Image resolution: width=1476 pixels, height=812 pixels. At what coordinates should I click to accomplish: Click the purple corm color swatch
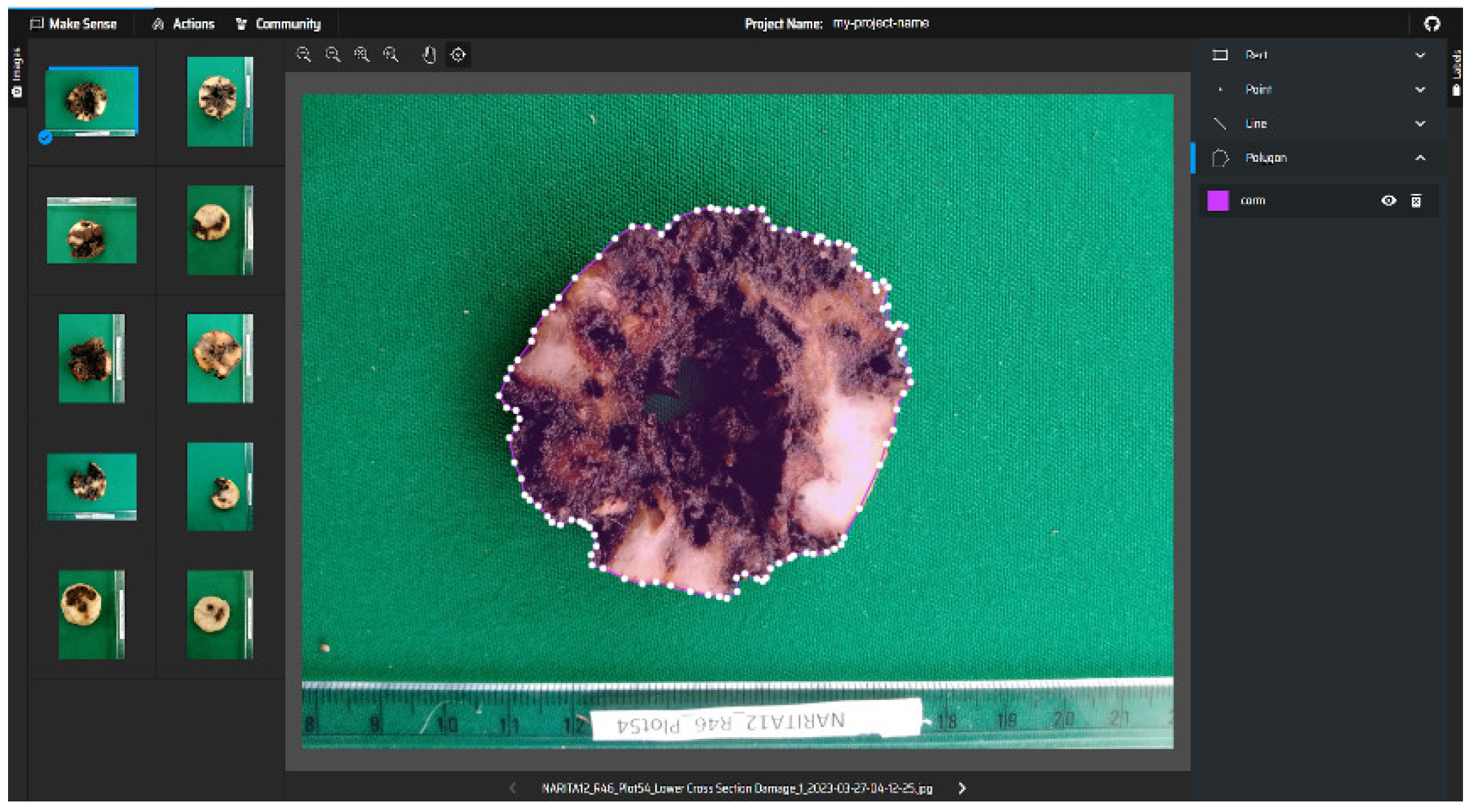[1217, 201]
